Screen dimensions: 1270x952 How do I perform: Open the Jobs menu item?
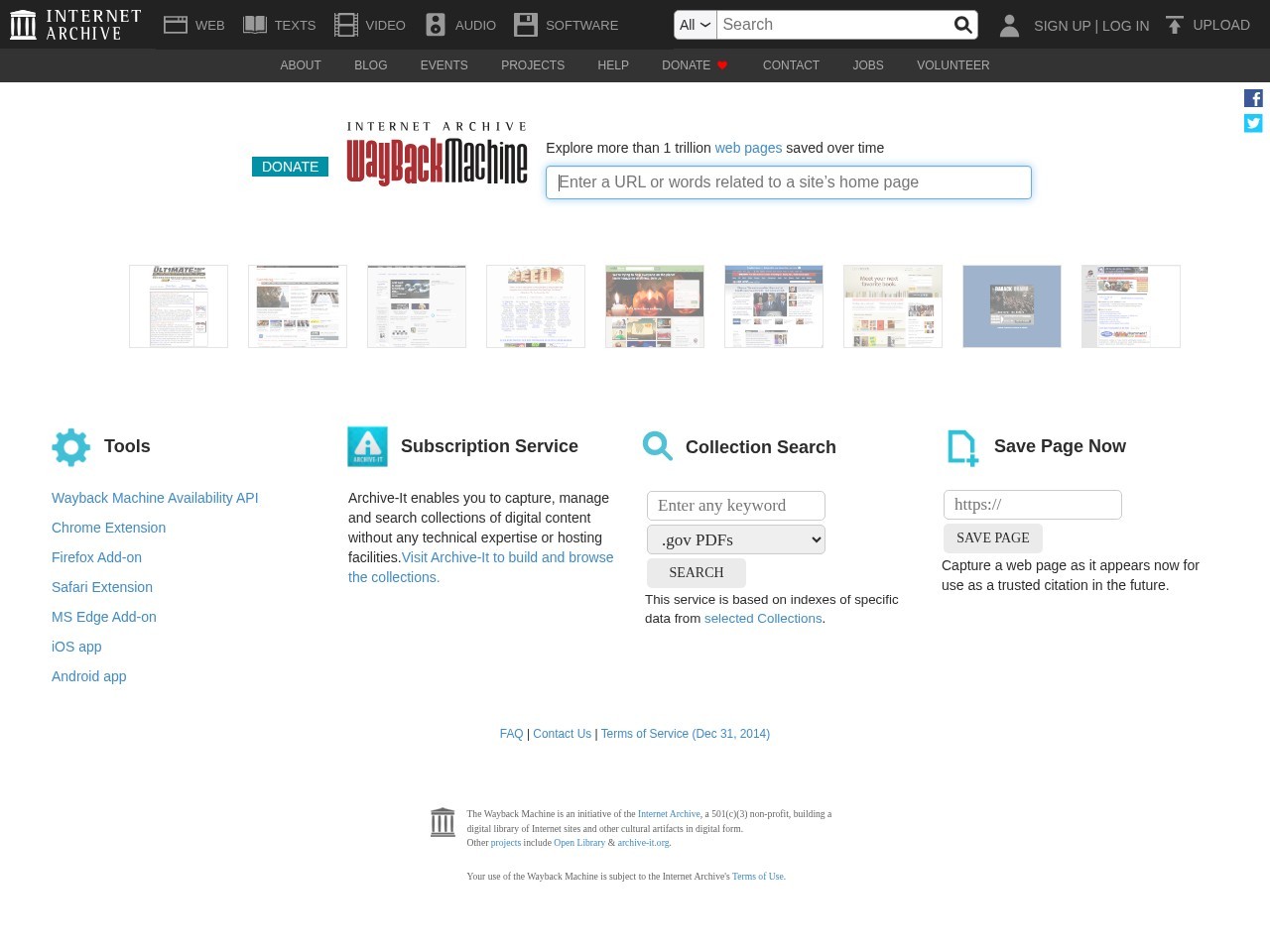pyautogui.click(x=868, y=65)
